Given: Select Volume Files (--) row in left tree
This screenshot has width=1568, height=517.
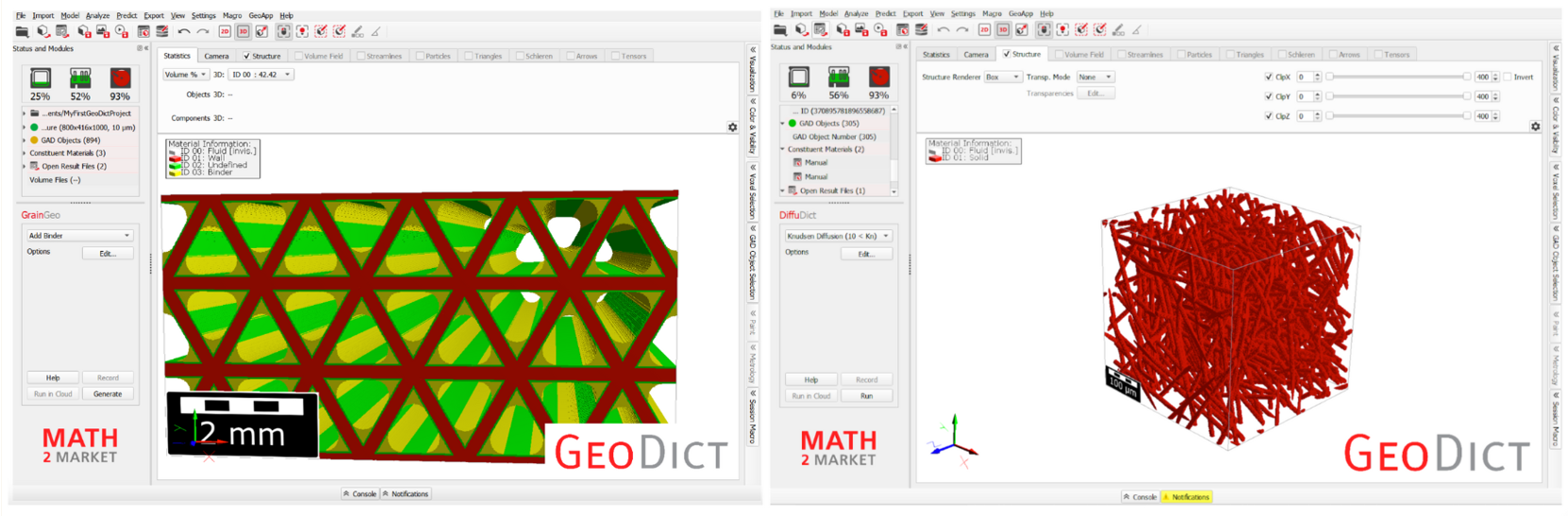Looking at the screenshot, I should 55,179.
